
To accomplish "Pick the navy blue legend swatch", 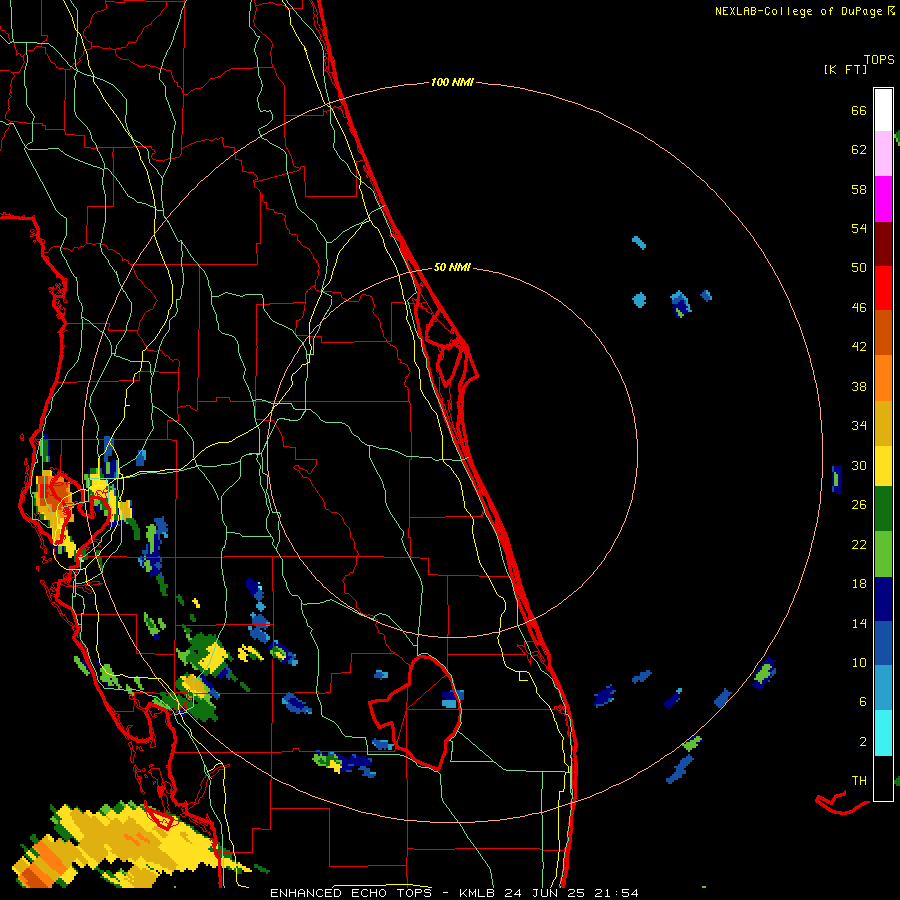I will 883,599.
